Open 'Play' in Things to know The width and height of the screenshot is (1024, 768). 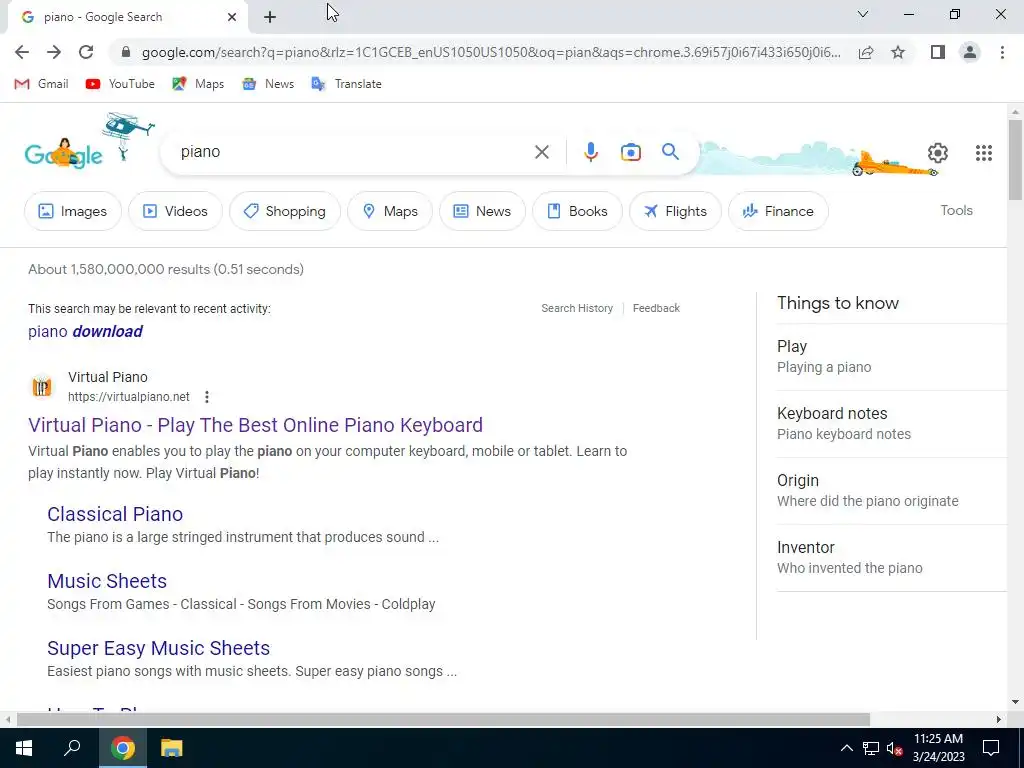891,357
